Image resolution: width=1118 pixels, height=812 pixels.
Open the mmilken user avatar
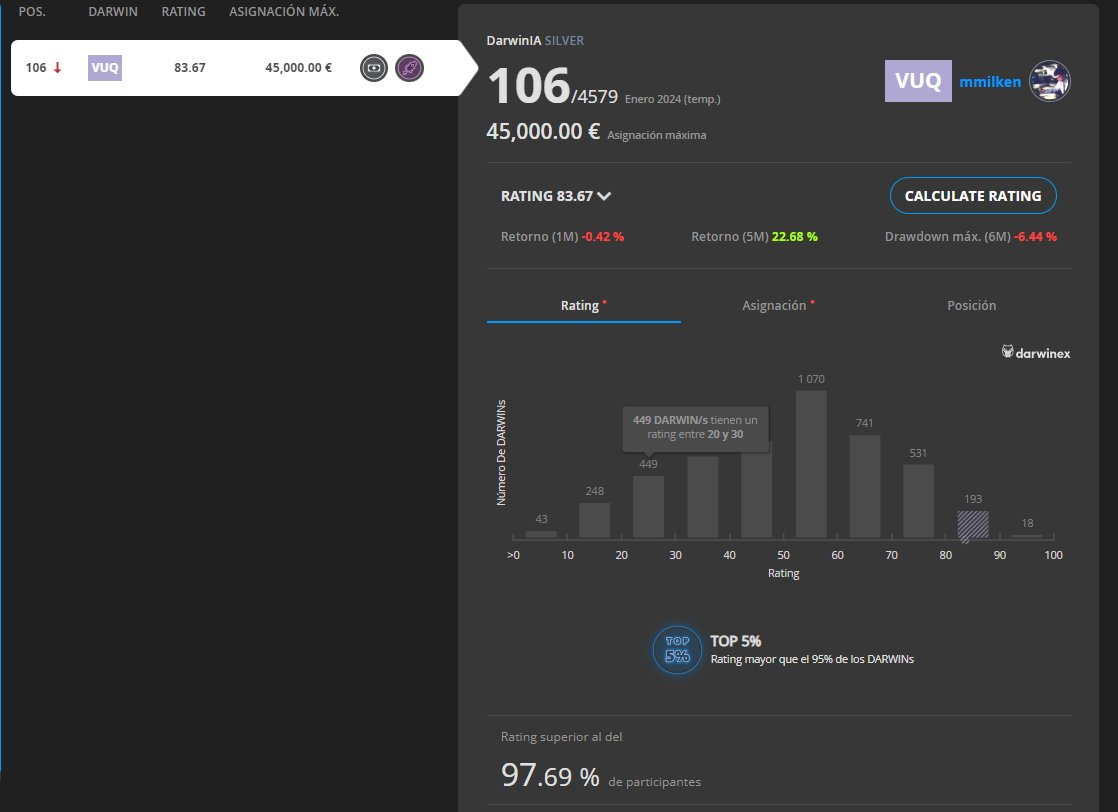coord(1050,81)
